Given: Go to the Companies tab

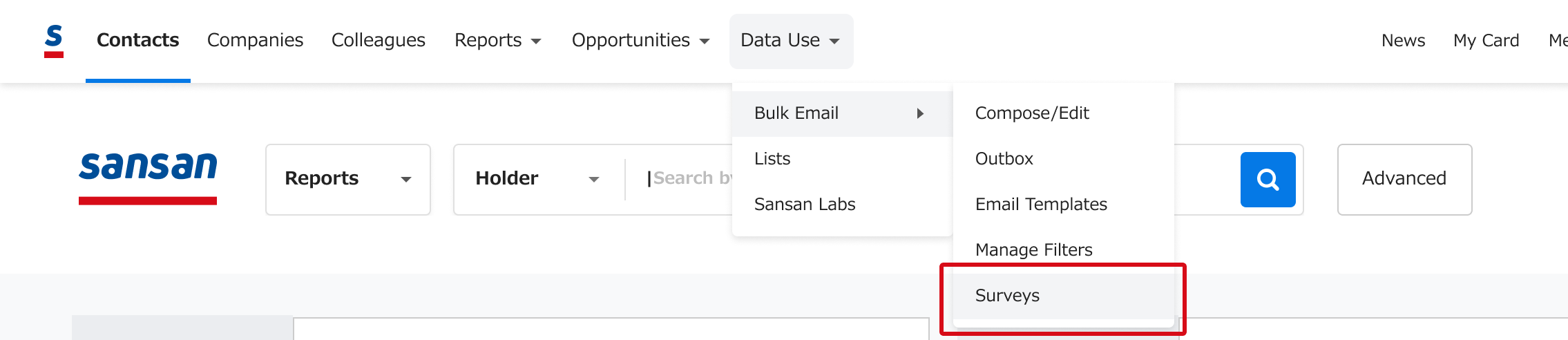Looking at the screenshot, I should (255, 40).
